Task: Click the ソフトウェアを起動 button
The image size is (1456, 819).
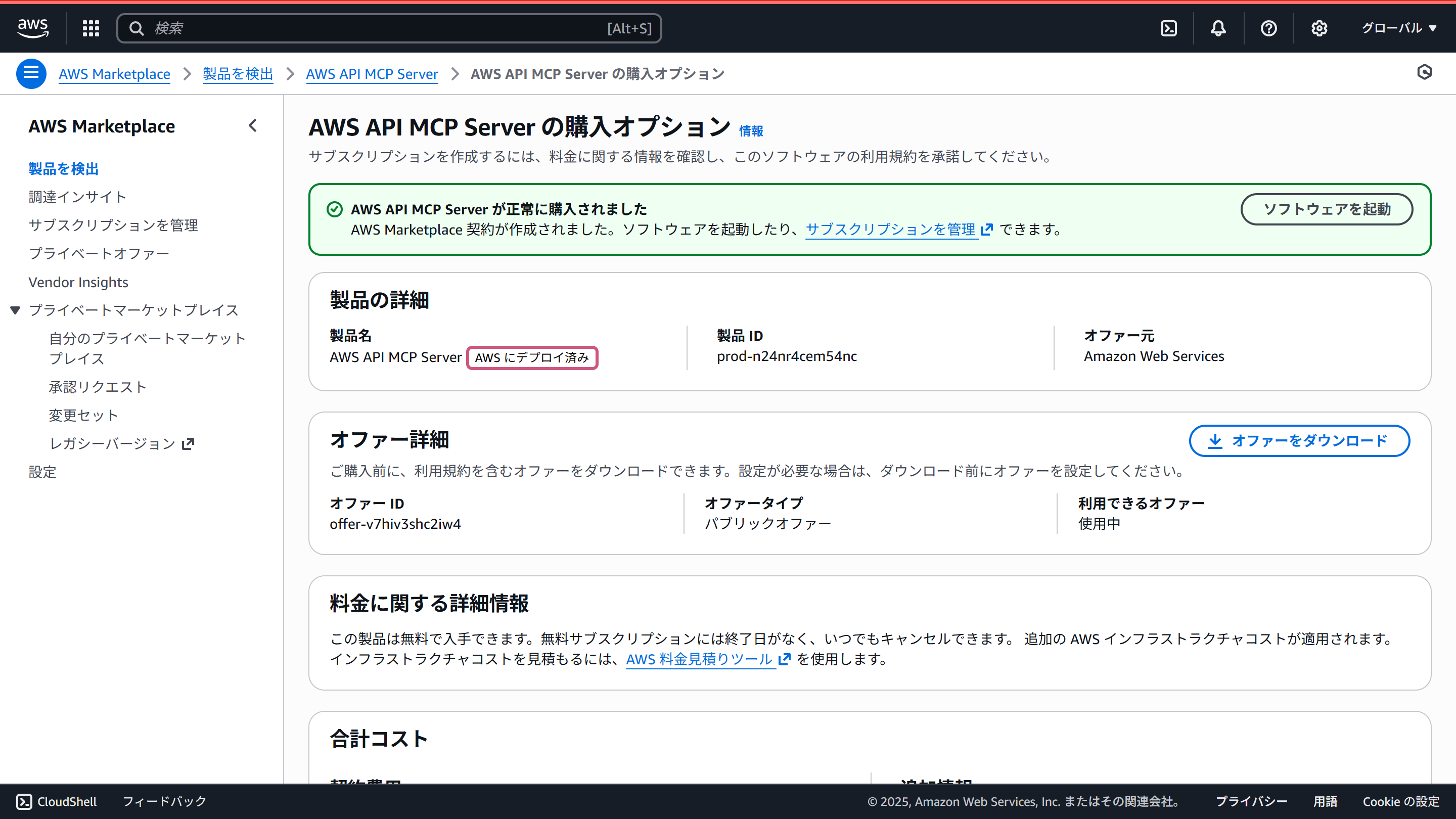Action: point(1327,209)
